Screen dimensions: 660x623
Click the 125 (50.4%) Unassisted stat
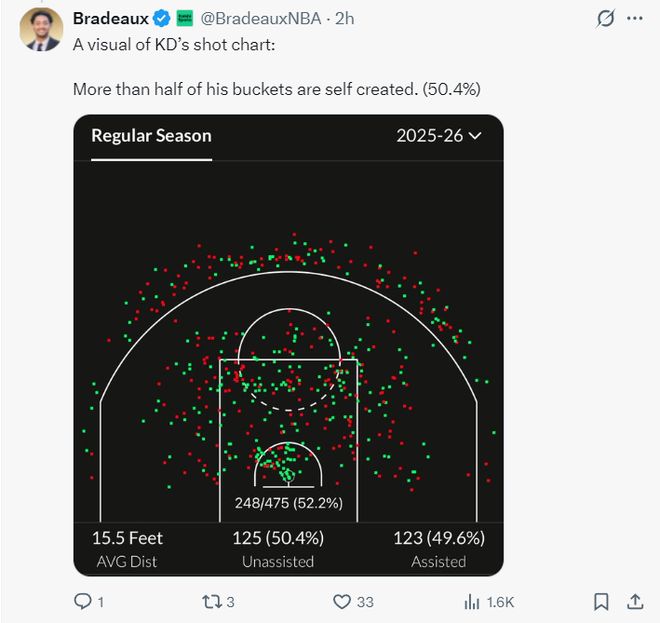click(x=278, y=548)
